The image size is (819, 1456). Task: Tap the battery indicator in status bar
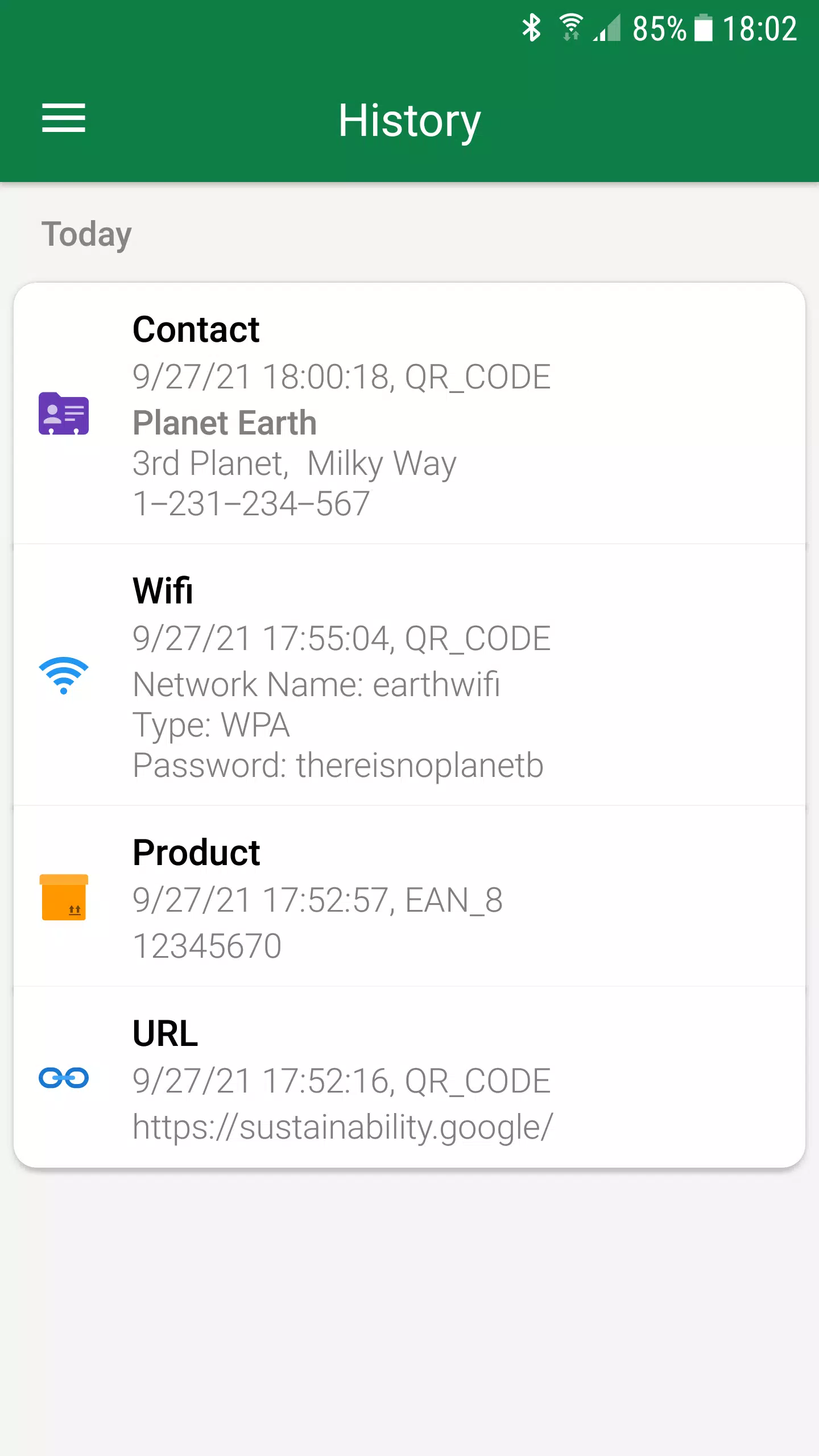(704, 28)
